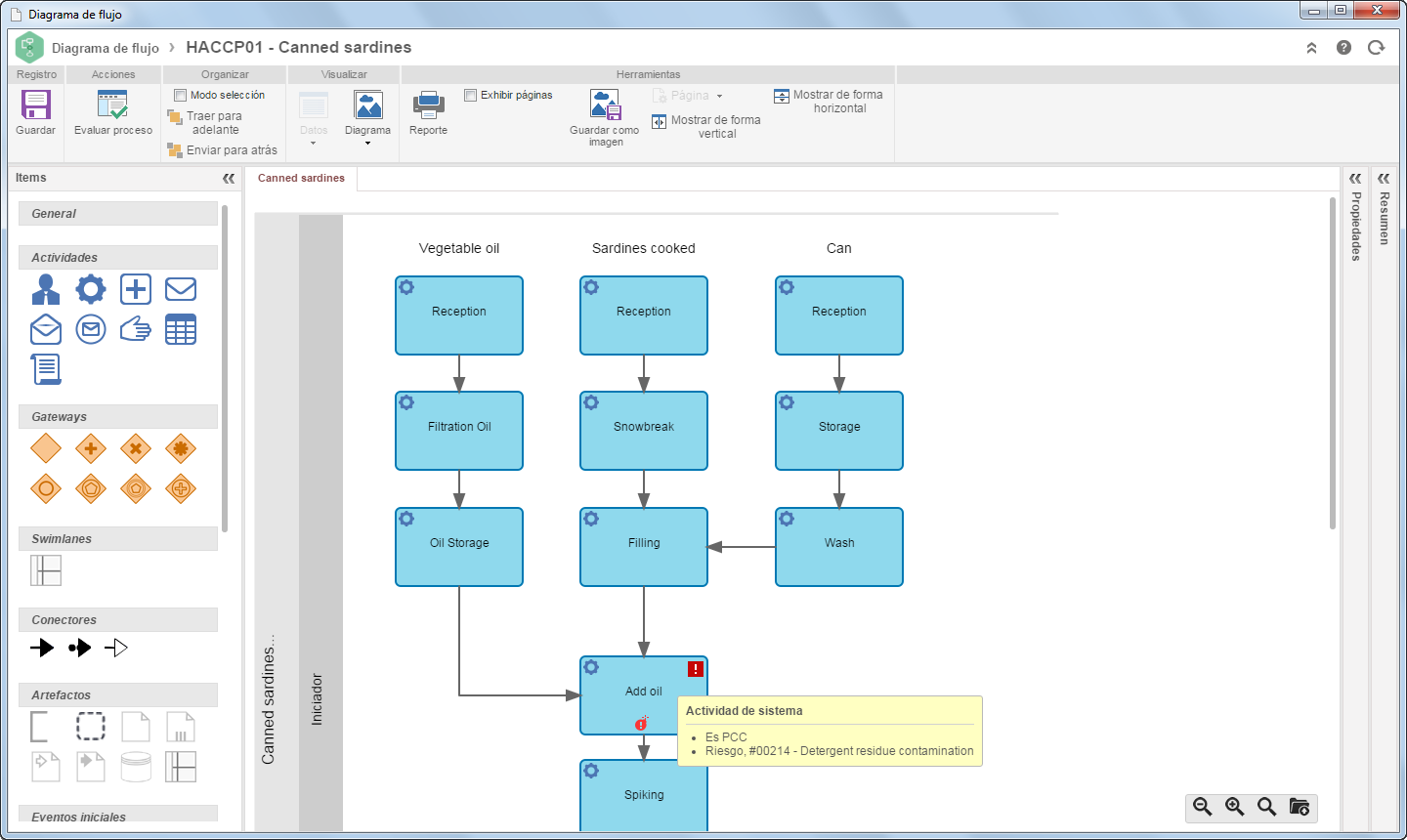This screenshot has height=840, width=1407.
Task: Click the zoom out magnifier
Action: pyautogui.click(x=1203, y=807)
